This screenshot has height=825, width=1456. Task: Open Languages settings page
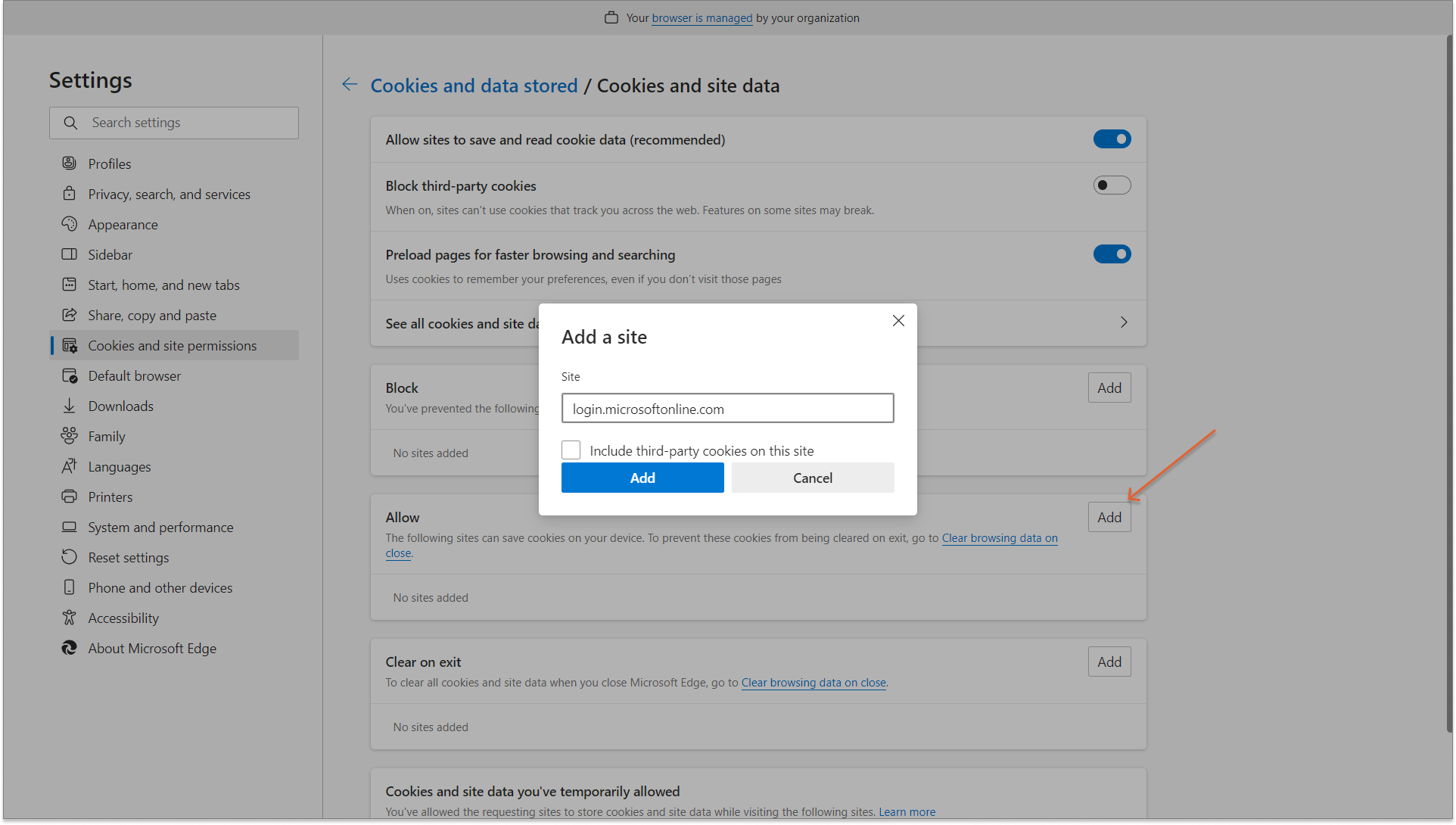[120, 466]
